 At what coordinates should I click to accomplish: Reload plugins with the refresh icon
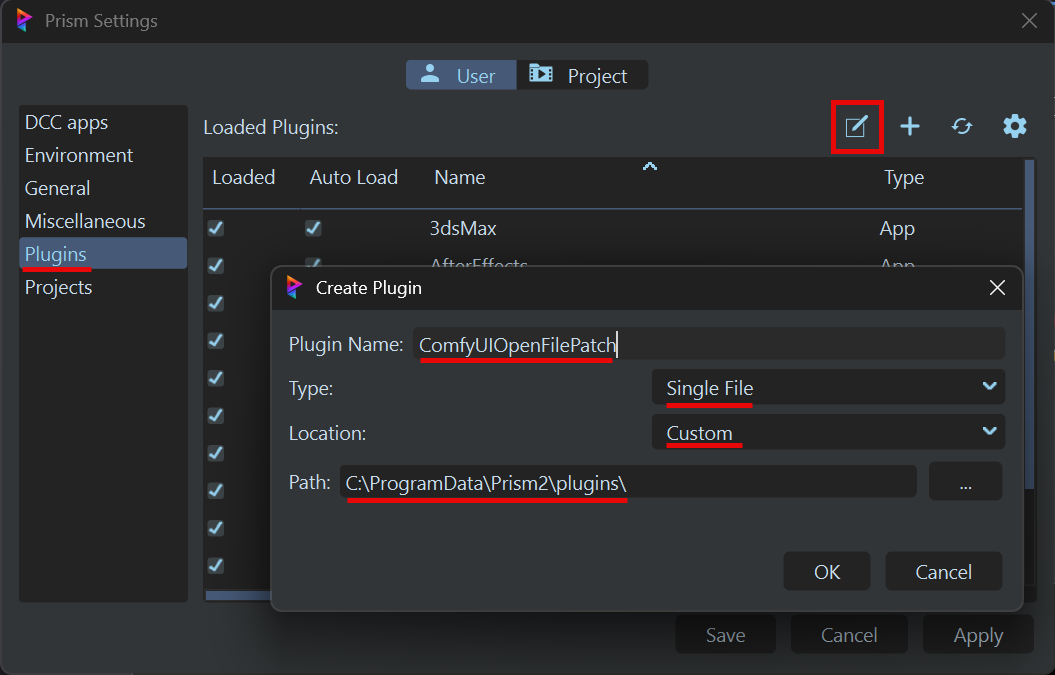pos(962,127)
